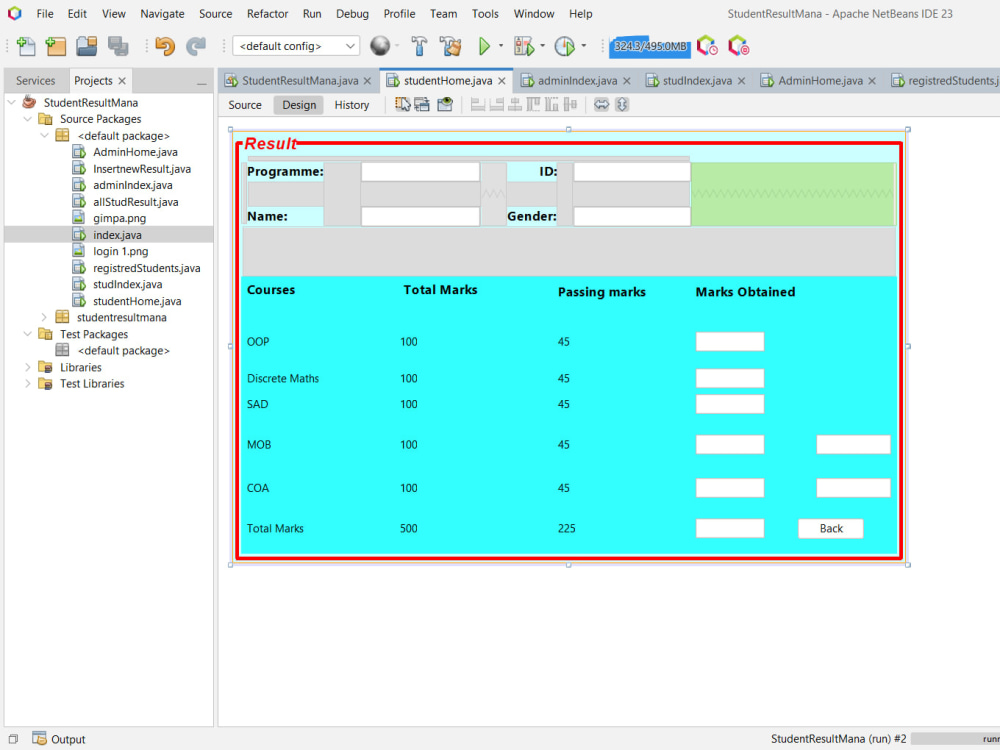Expand the Test Libraries node
Screen dimensions: 1000x750
pyautogui.click(x=27, y=383)
